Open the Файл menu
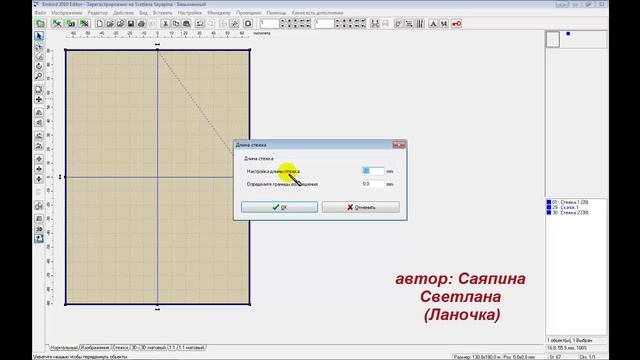 tap(40, 13)
